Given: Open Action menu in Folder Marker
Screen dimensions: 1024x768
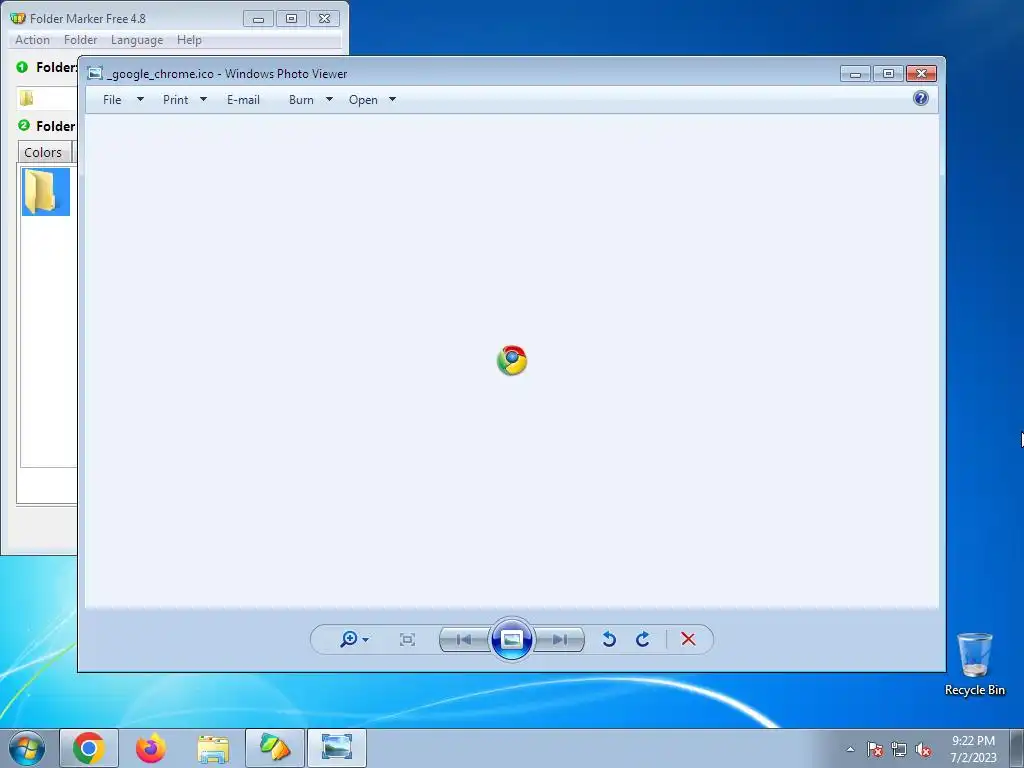Looking at the screenshot, I should (33, 40).
